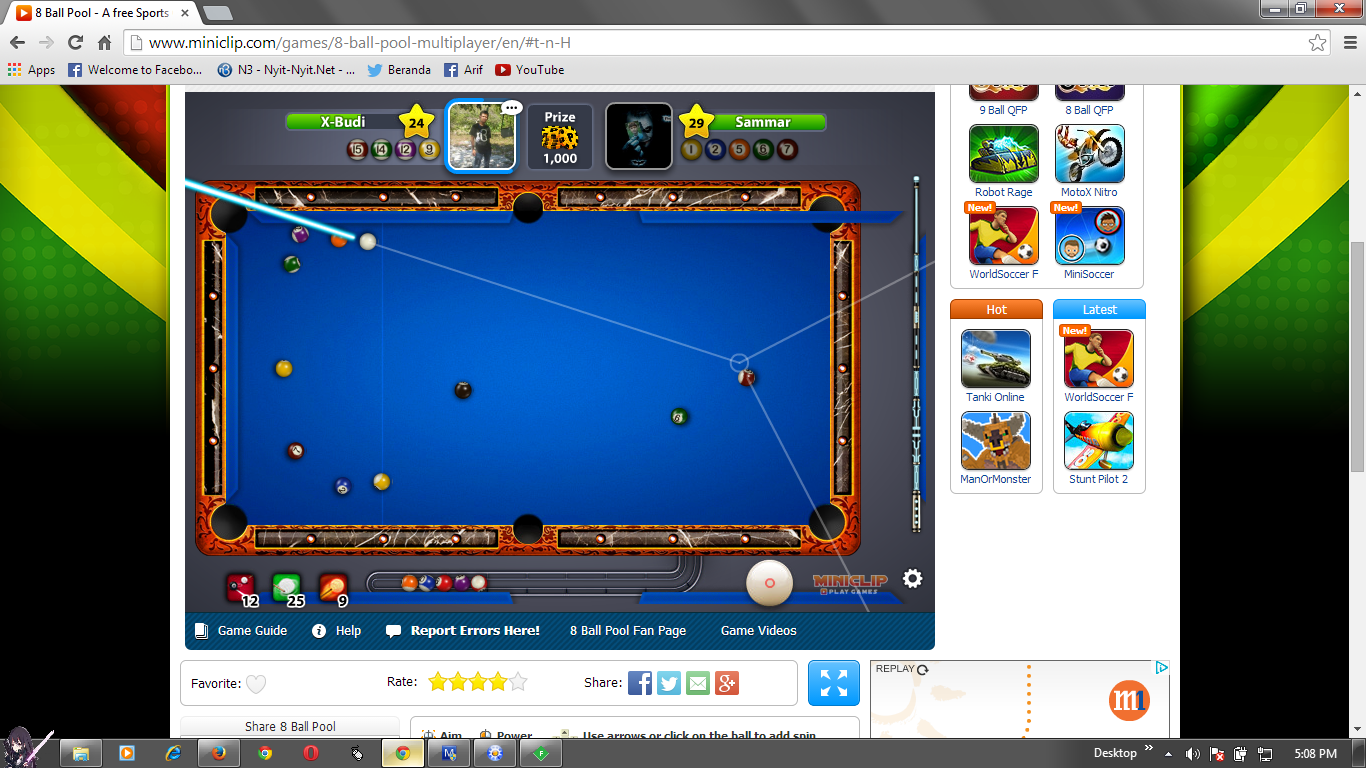The height and width of the screenshot is (768, 1366).
Task: Open the Apps bookmarks shortcut
Action: tap(32, 70)
